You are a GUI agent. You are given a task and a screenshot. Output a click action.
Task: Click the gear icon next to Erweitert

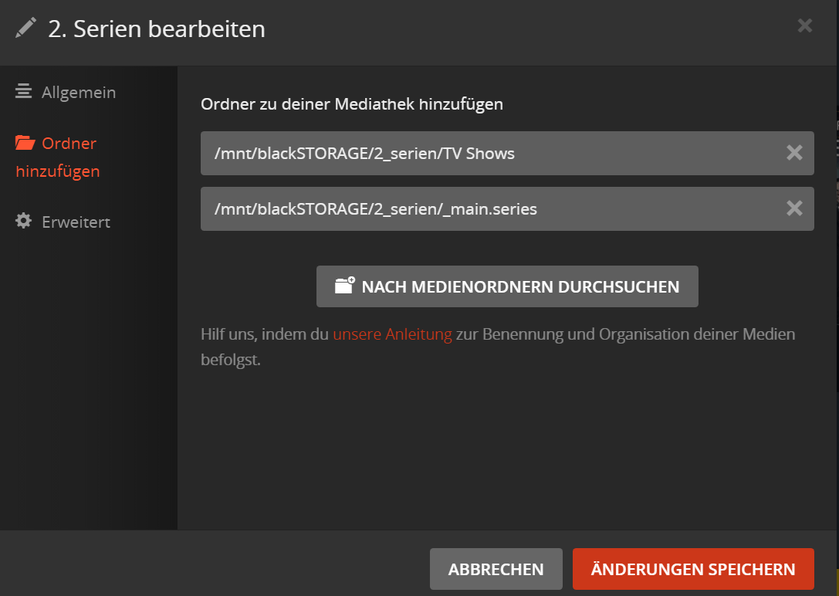23,221
